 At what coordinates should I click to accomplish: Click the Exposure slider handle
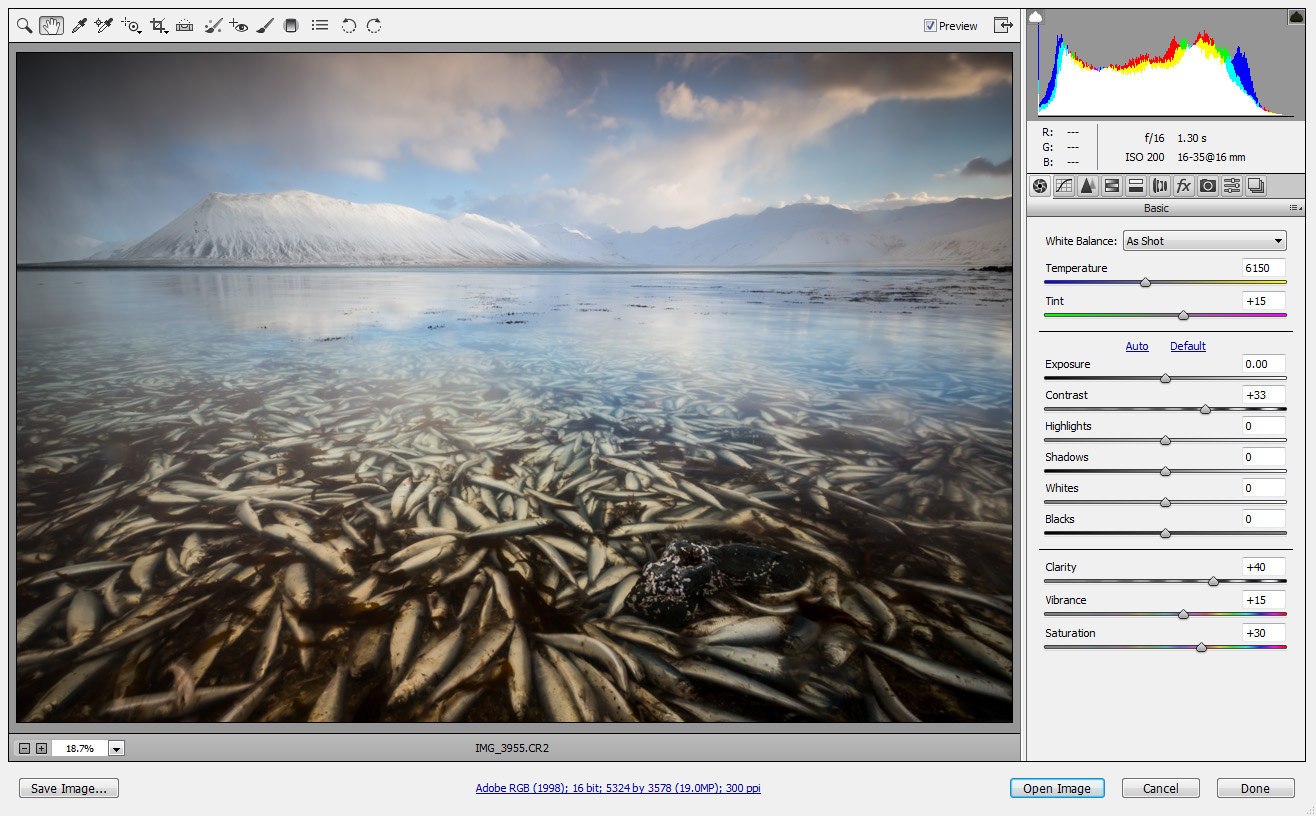[1165, 379]
